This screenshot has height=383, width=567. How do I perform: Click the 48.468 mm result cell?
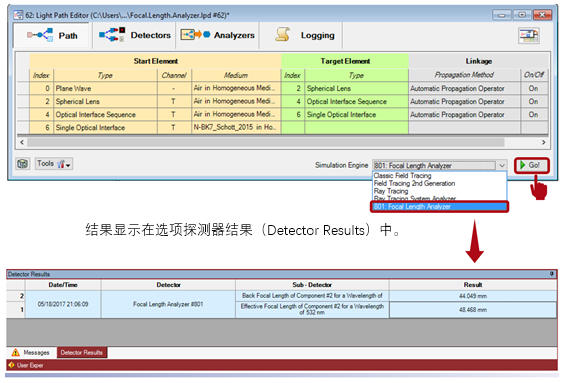473,310
